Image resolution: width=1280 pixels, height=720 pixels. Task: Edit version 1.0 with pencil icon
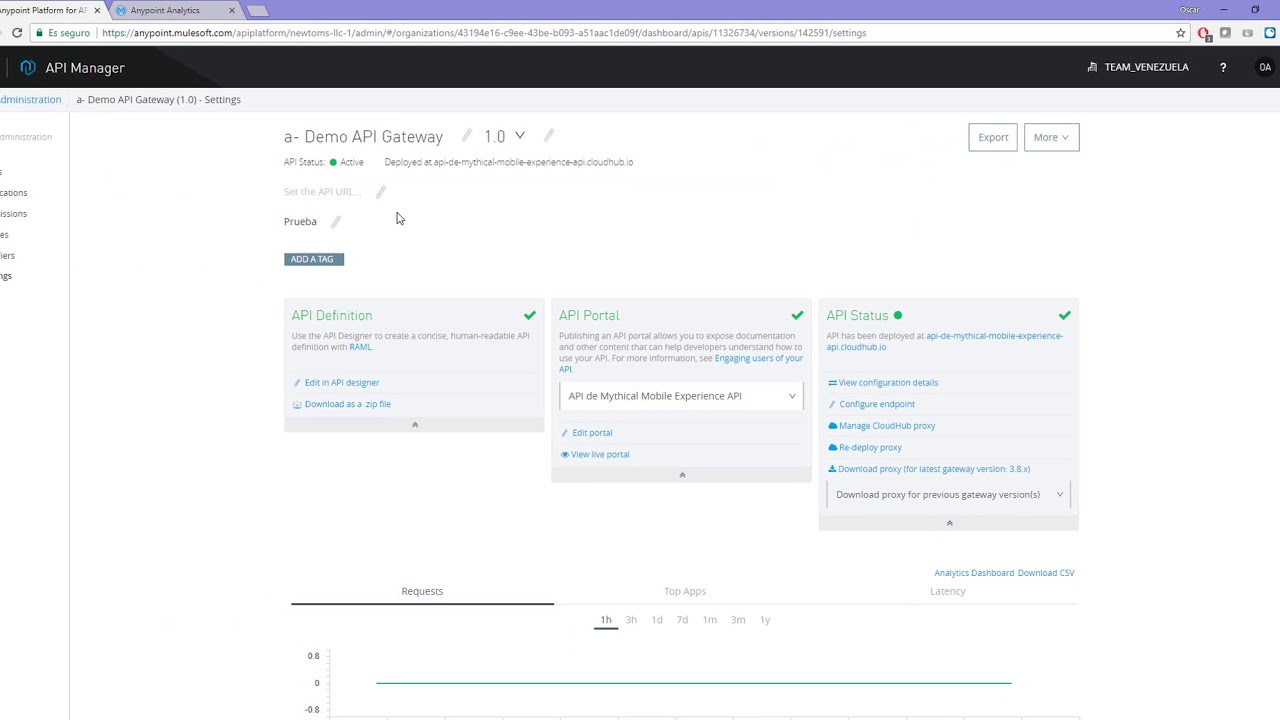coord(549,136)
